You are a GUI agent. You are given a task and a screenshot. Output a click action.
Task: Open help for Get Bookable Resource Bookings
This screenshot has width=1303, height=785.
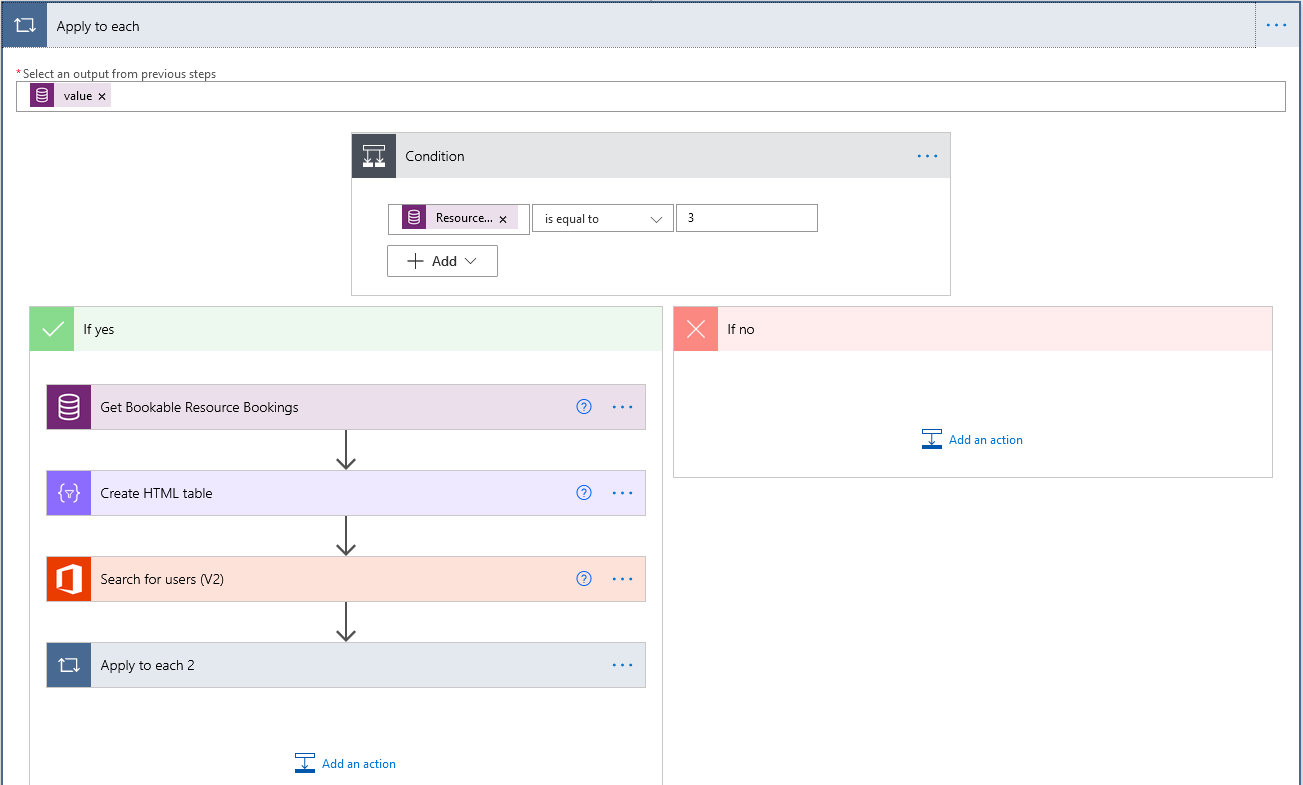coord(584,407)
